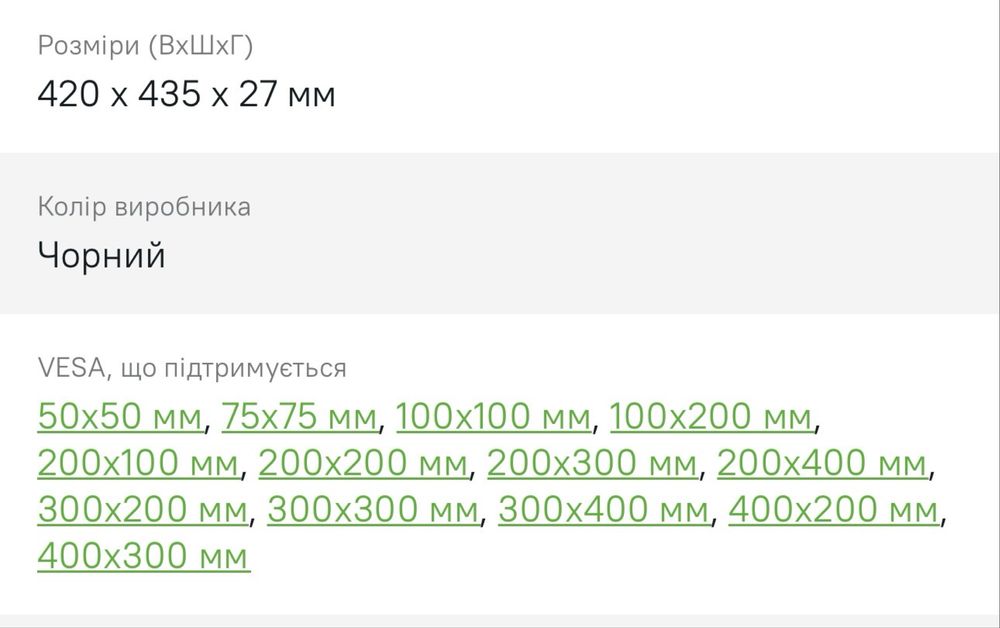Click the "Чорний" color value
This screenshot has width=1000, height=628.
(x=101, y=256)
